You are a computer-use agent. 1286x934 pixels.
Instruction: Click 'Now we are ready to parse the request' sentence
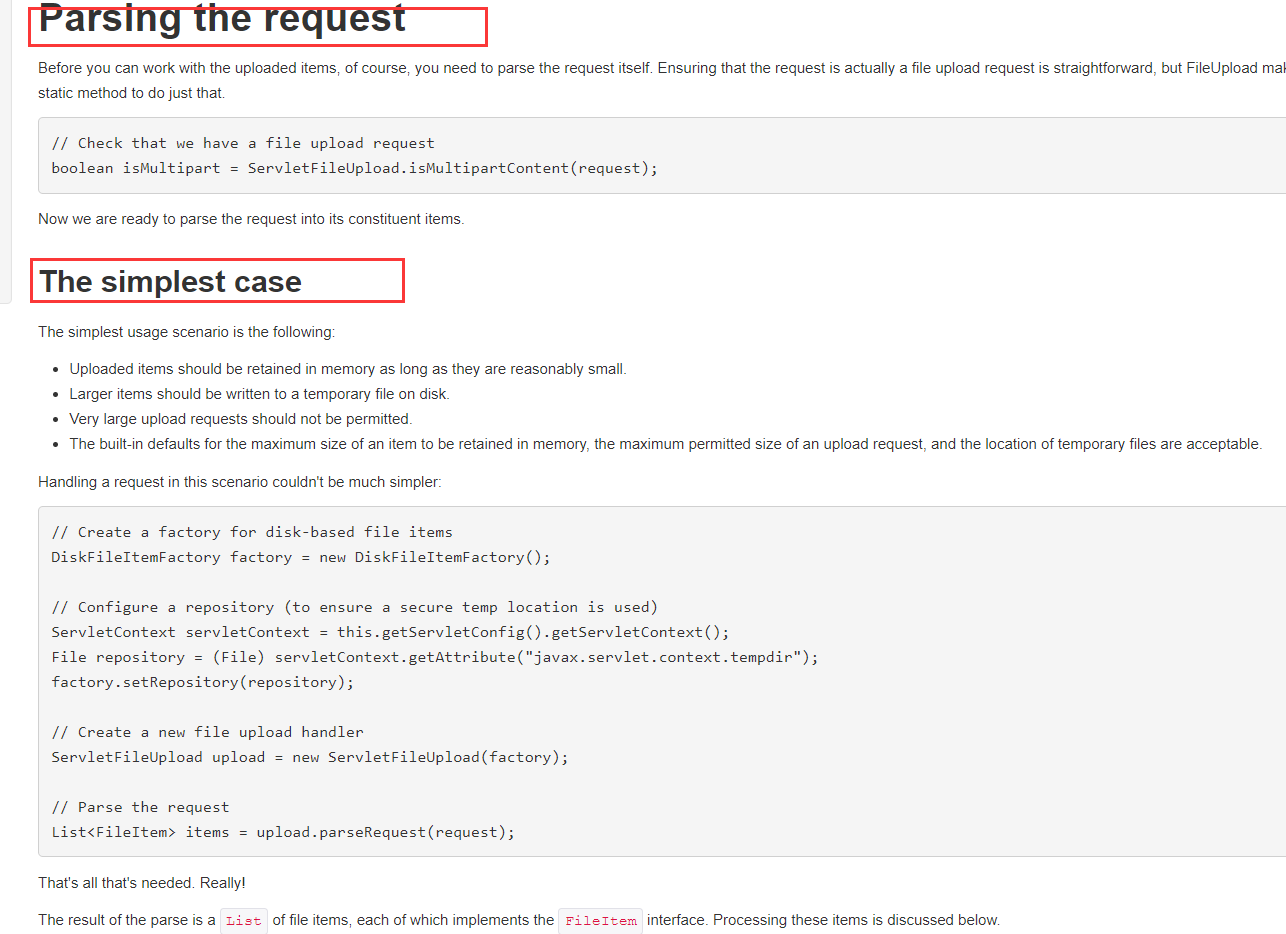pyautogui.click(x=251, y=219)
